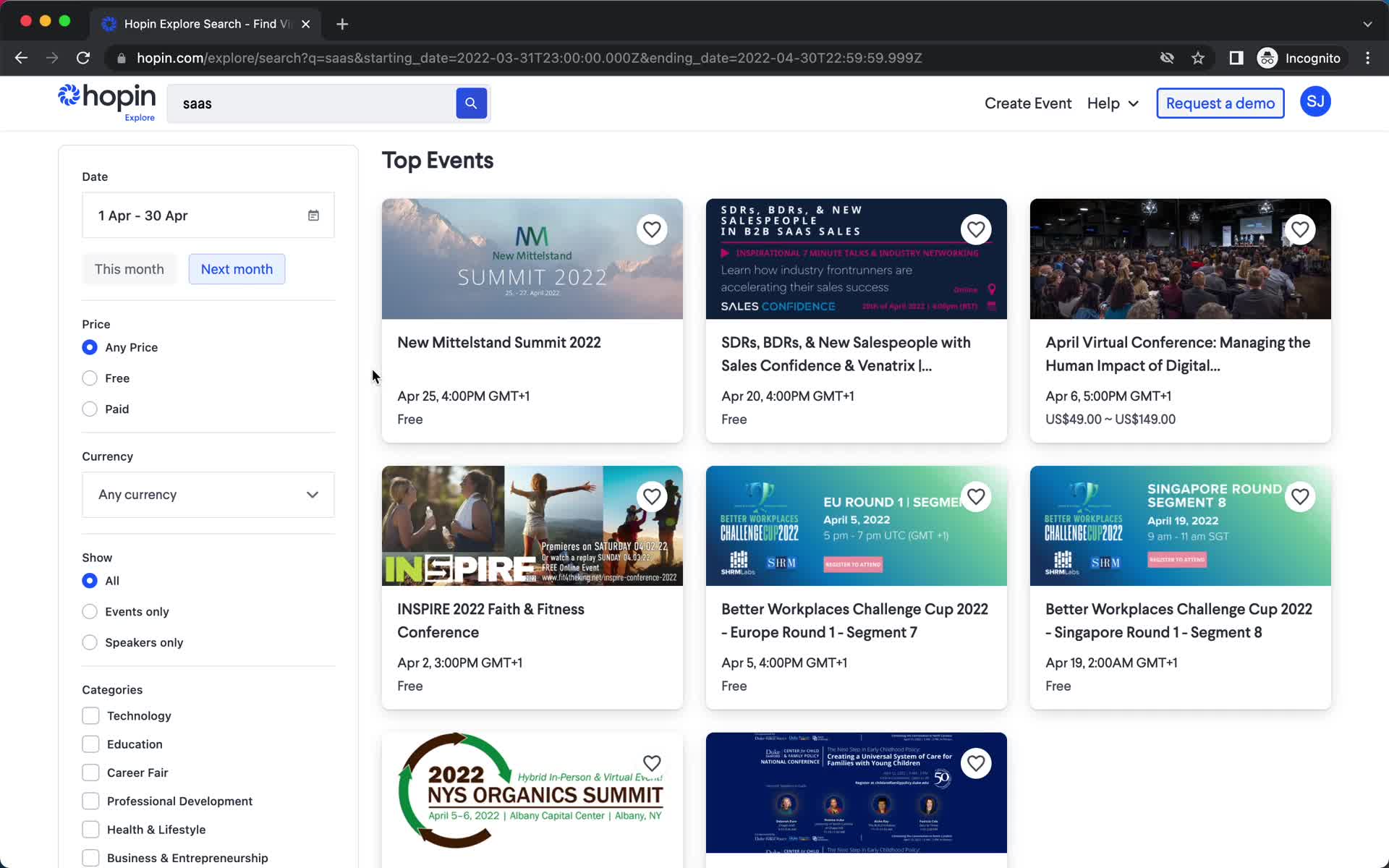Click the 'US$49.00 ~ US$149.00' price text
This screenshot has height=868, width=1389.
[x=1110, y=420]
